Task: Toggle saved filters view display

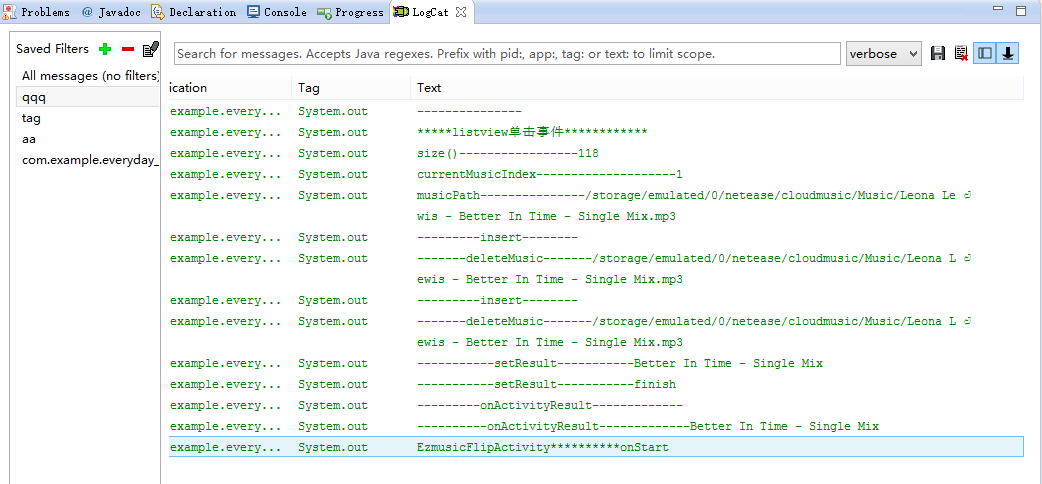Action: click(x=984, y=54)
